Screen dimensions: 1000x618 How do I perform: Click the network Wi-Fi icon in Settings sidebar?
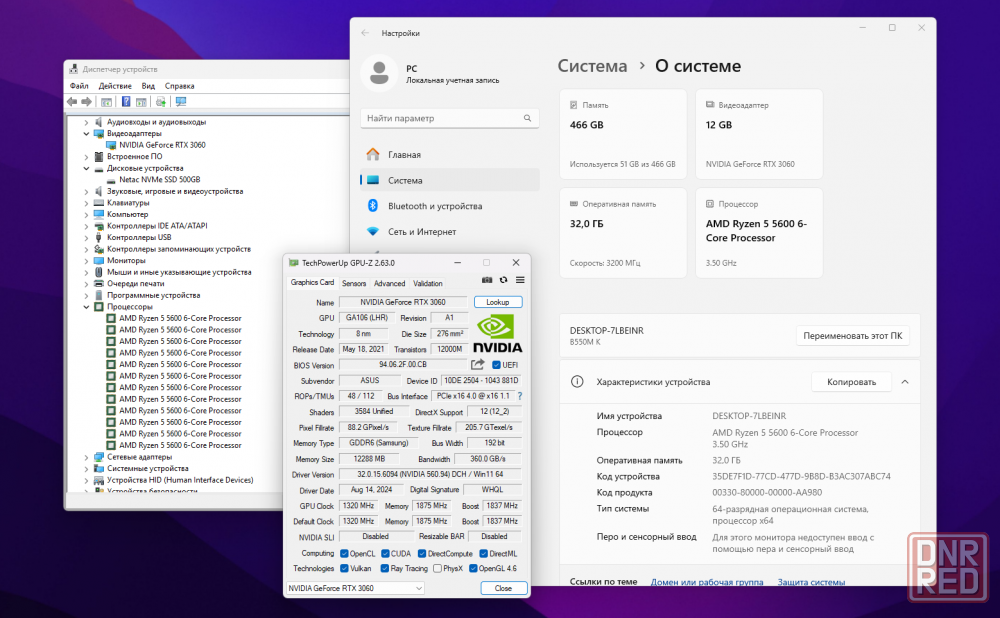coord(373,232)
